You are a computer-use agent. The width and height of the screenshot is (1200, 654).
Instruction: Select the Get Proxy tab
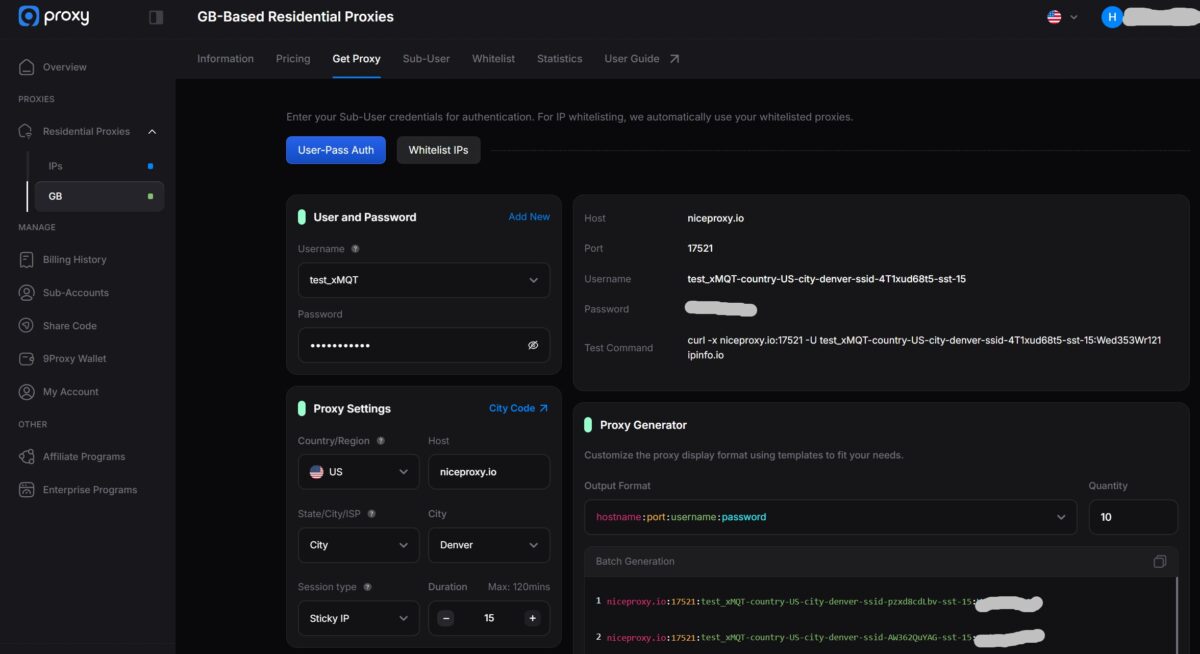coord(356,59)
